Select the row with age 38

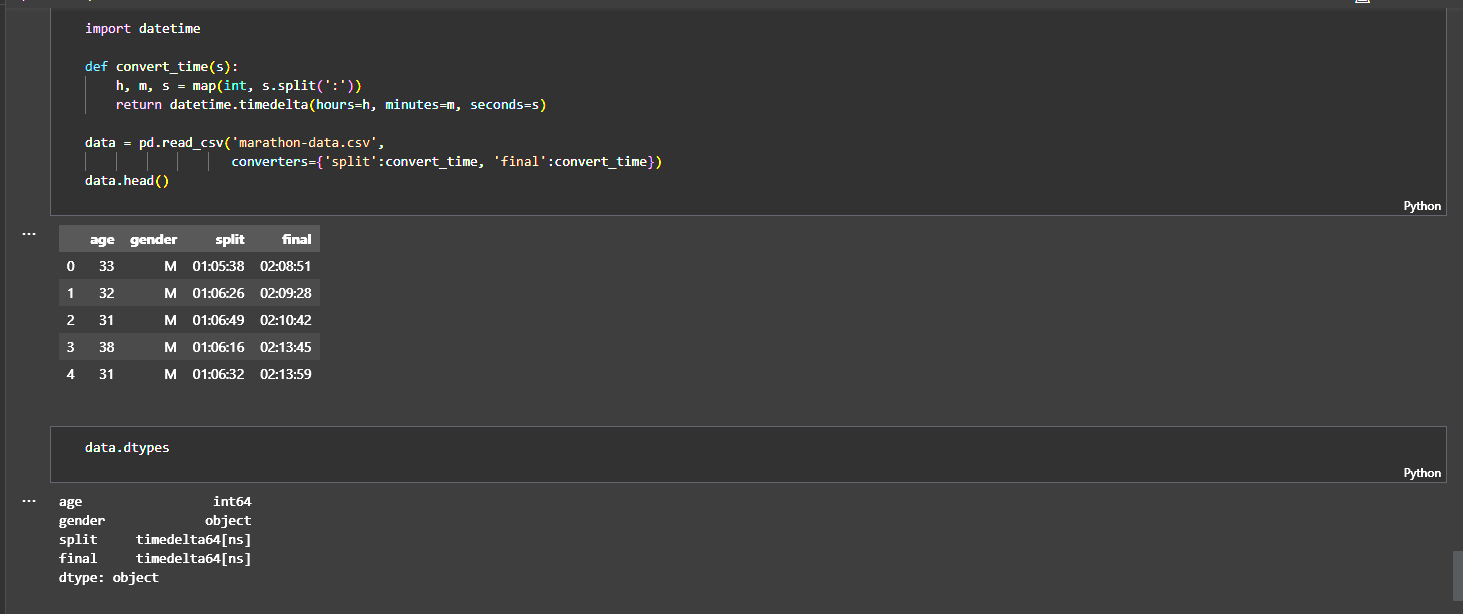pos(107,348)
